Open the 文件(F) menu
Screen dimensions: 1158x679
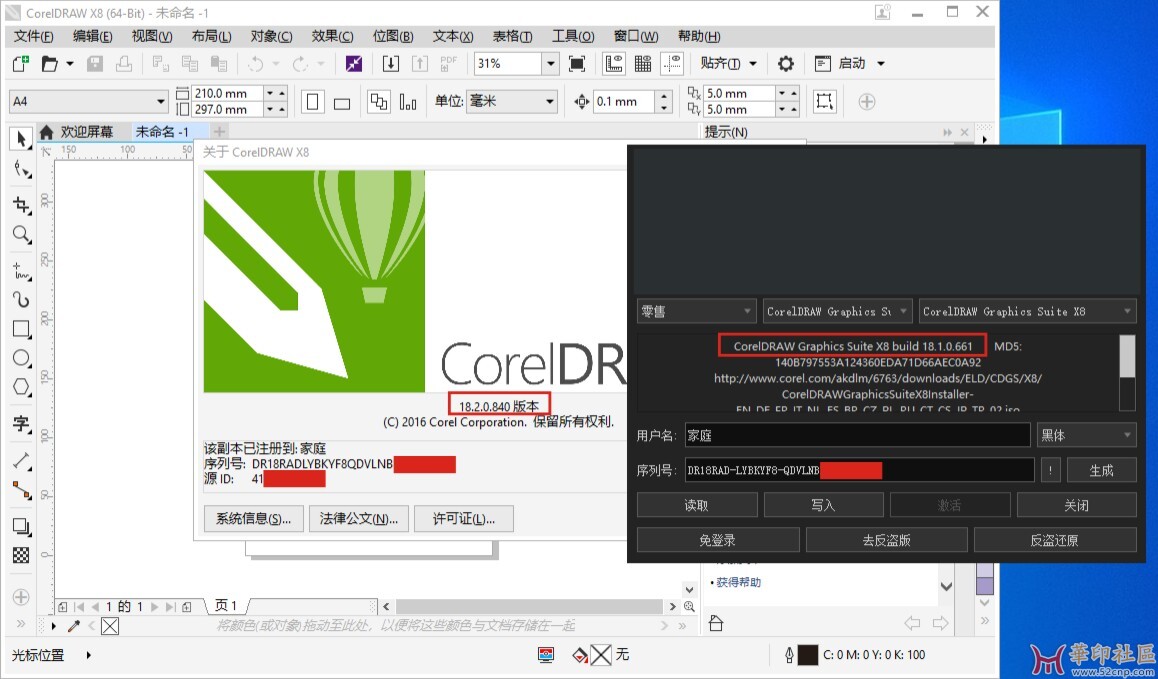point(34,36)
